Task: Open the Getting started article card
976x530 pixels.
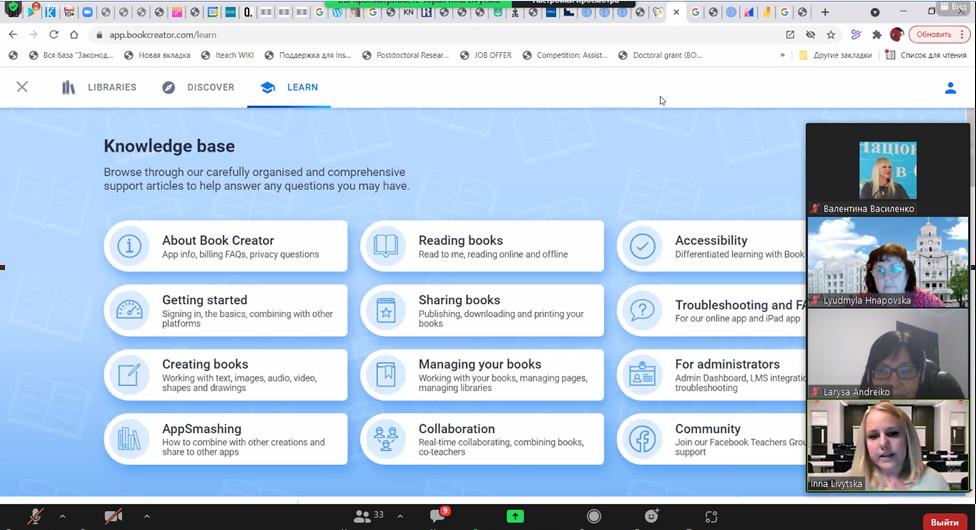Action: tap(226, 310)
